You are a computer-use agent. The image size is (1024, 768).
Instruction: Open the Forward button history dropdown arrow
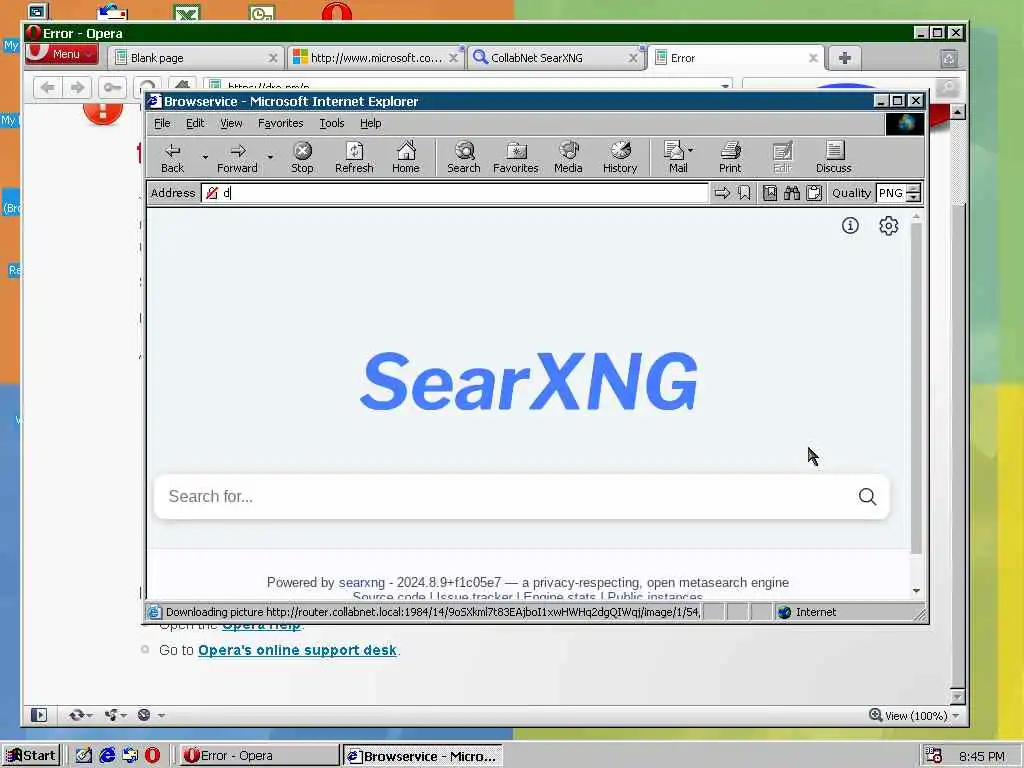tap(270, 157)
